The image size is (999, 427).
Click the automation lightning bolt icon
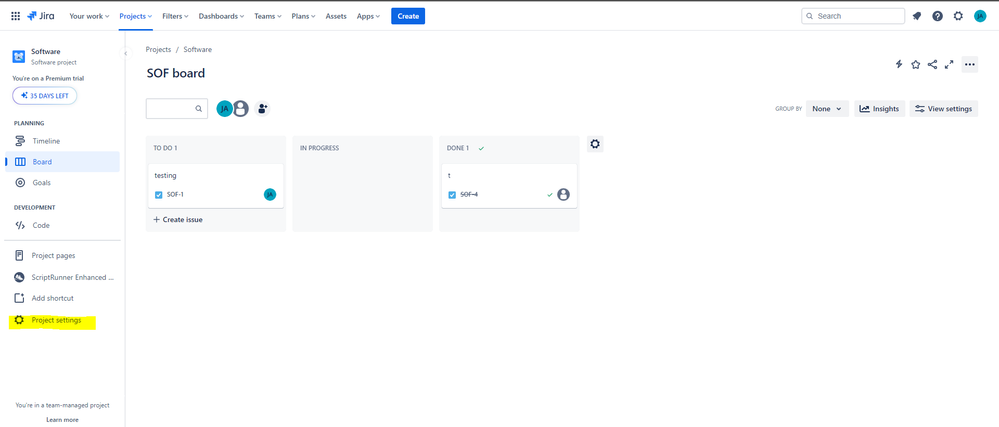pos(899,64)
